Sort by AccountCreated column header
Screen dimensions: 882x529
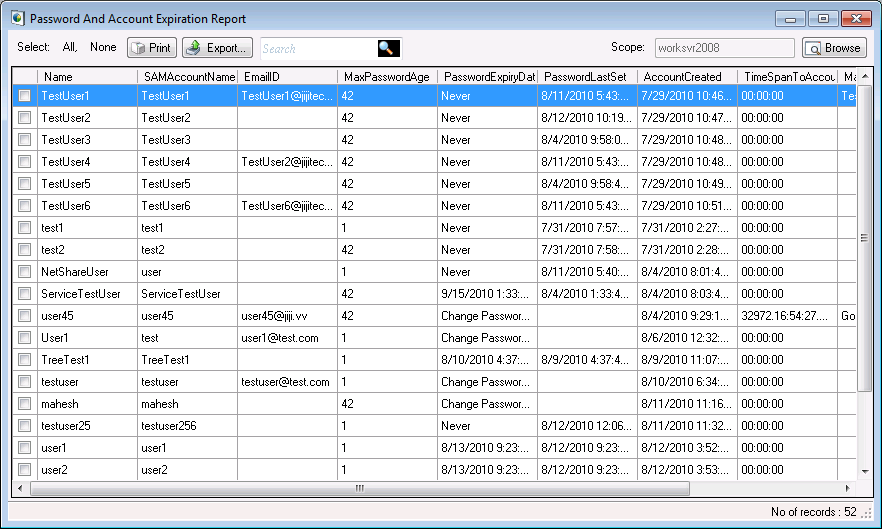687,77
